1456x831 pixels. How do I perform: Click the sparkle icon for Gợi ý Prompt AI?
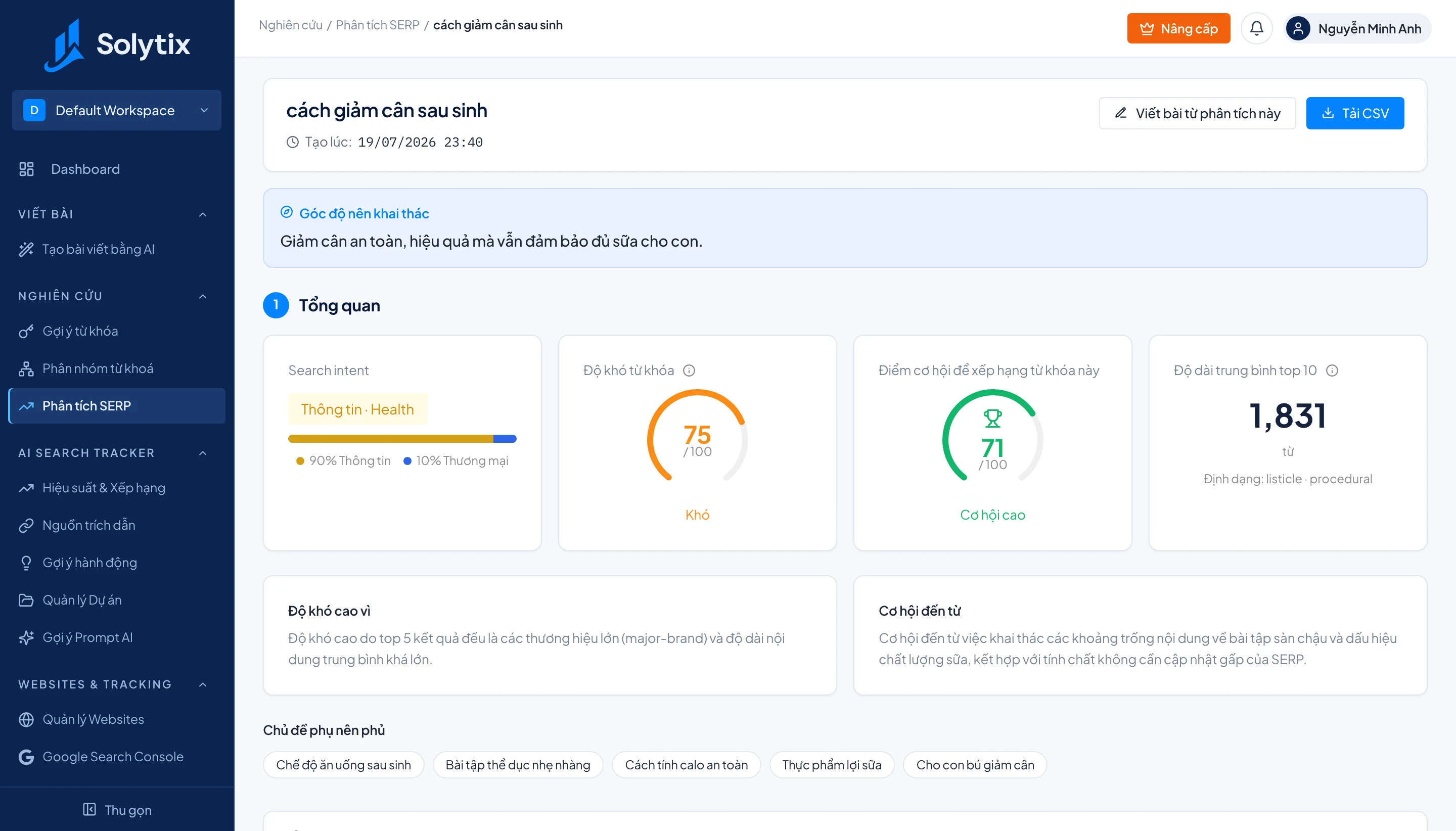(26, 637)
